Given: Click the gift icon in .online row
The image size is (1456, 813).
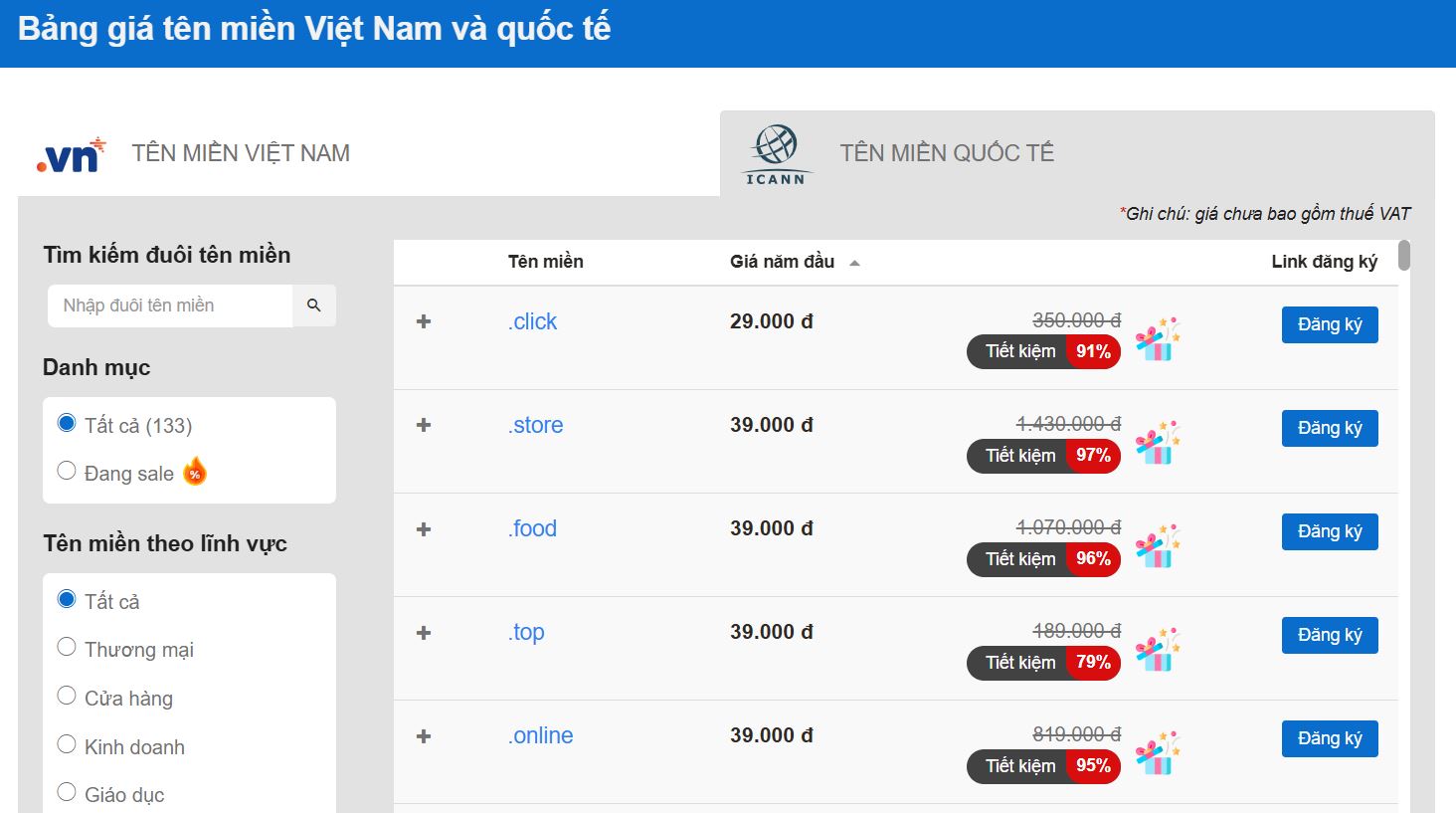Looking at the screenshot, I should pos(1157,753).
